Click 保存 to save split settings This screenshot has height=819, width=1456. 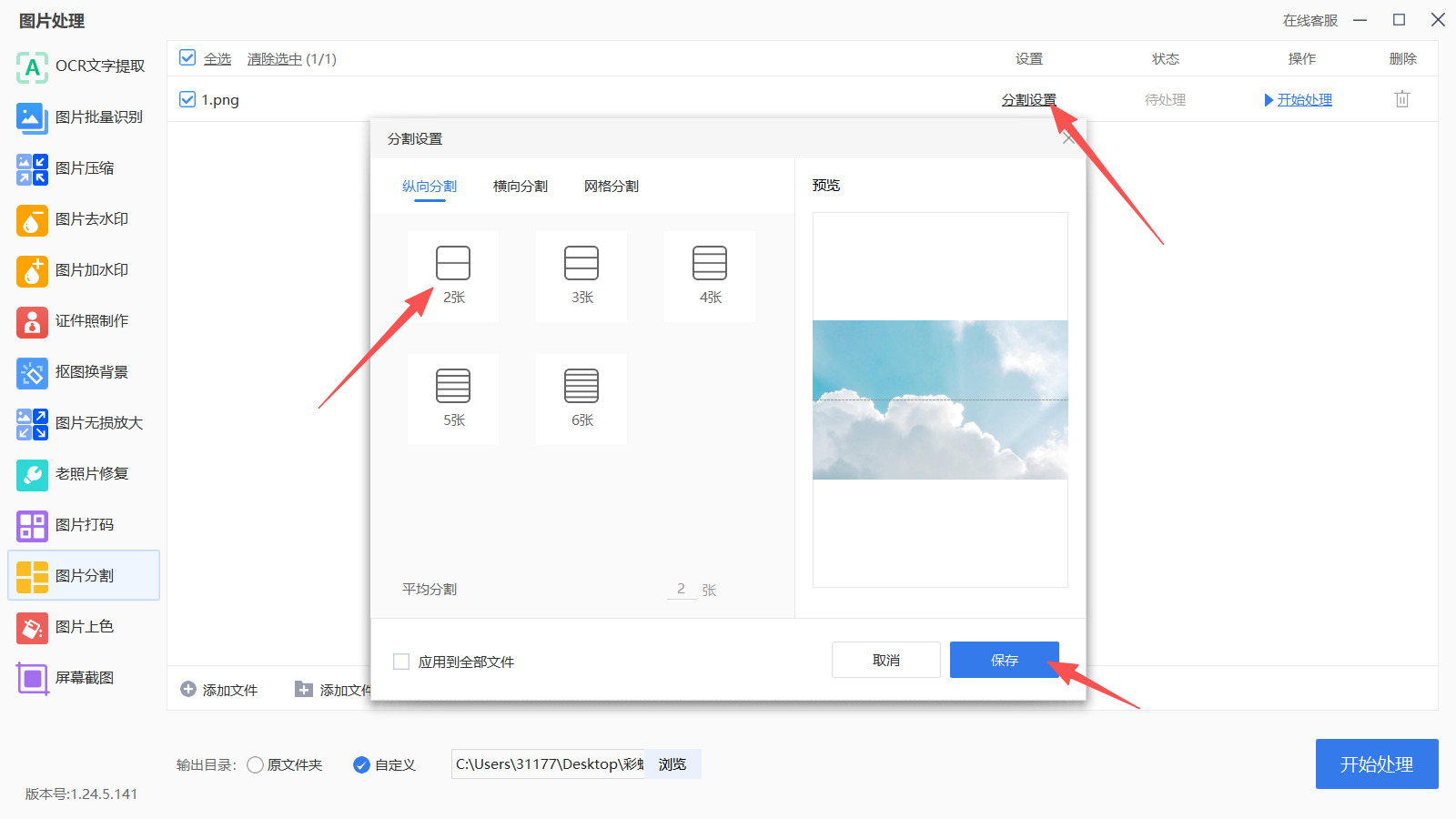coord(1005,660)
